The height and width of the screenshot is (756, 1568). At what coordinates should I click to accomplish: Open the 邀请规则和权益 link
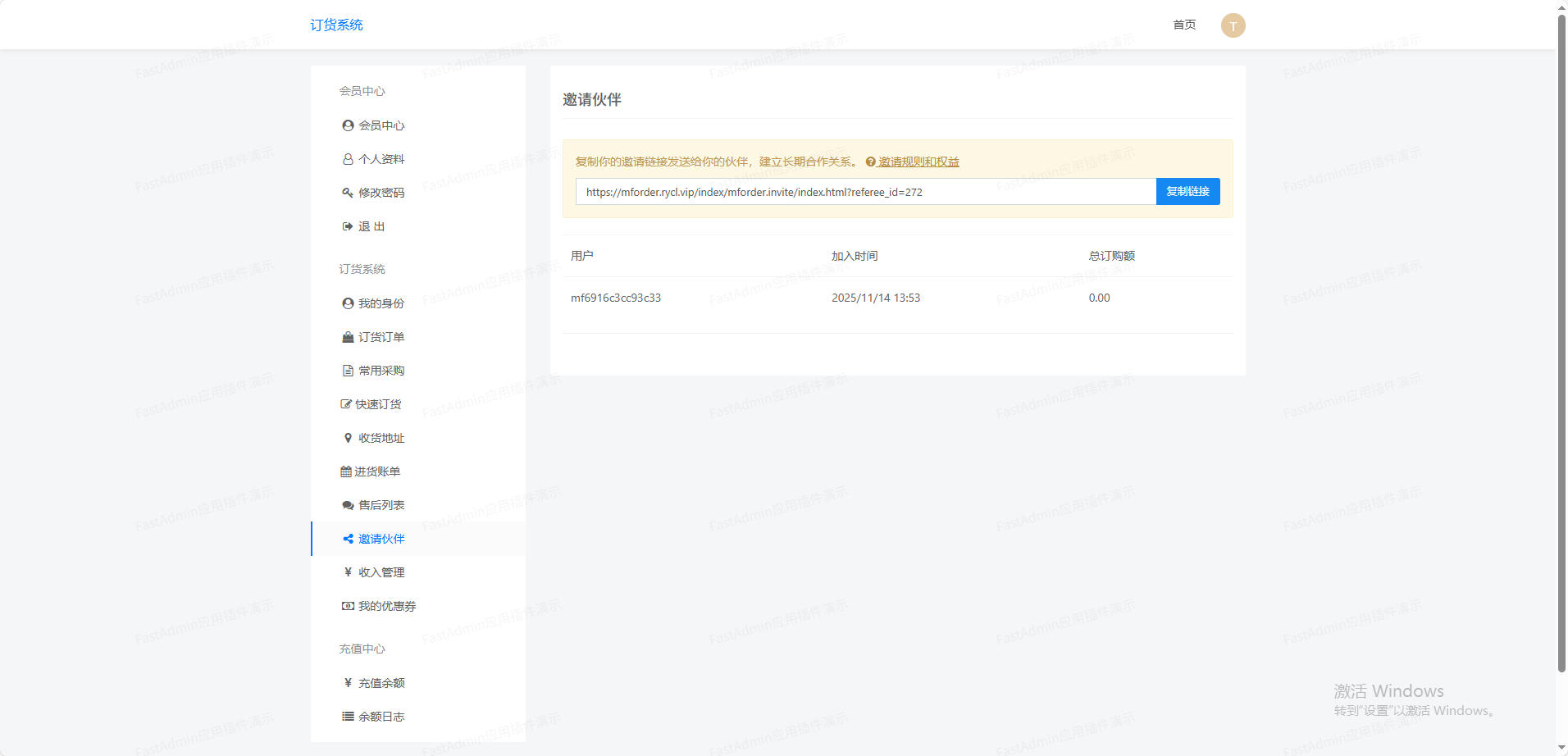click(x=918, y=162)
